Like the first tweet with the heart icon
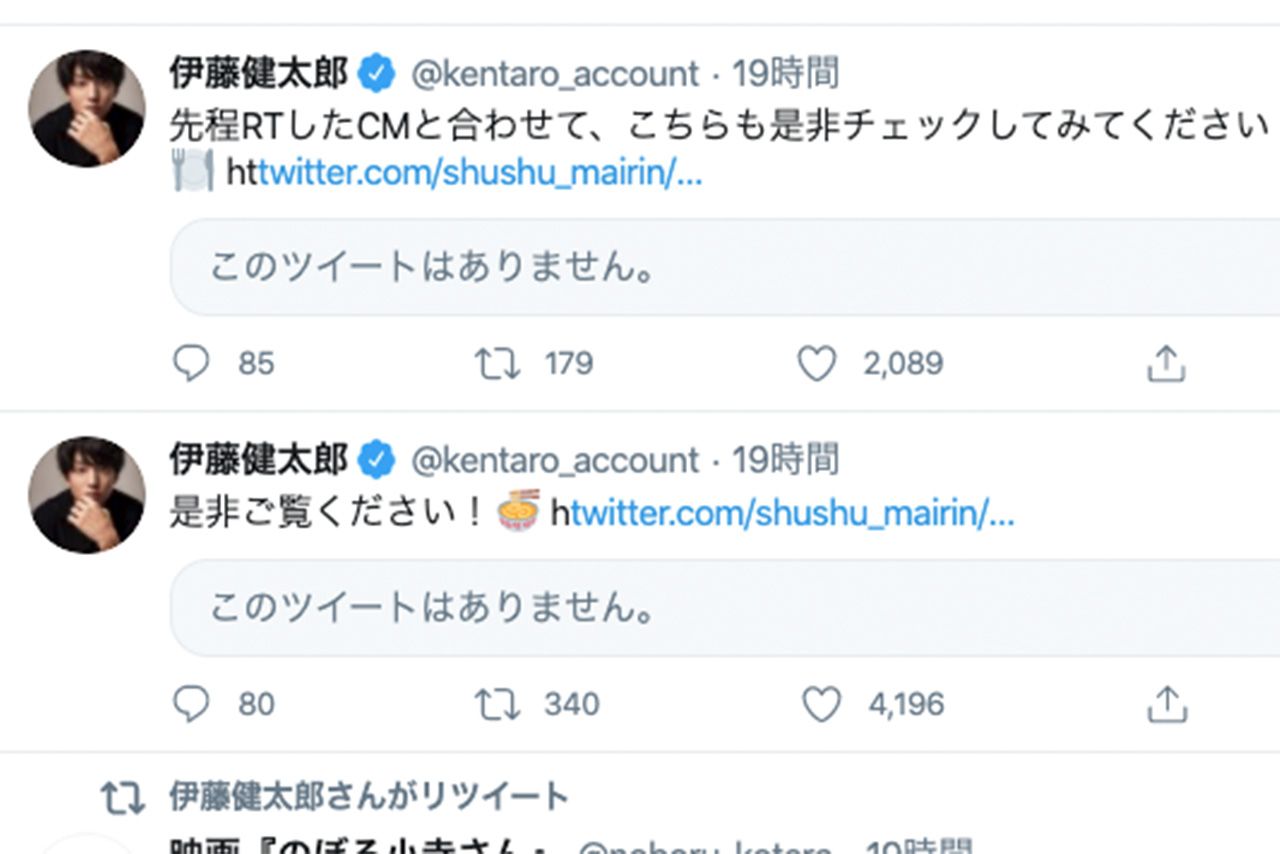This screenshot has height=854, width=1280. click(817, 363)
